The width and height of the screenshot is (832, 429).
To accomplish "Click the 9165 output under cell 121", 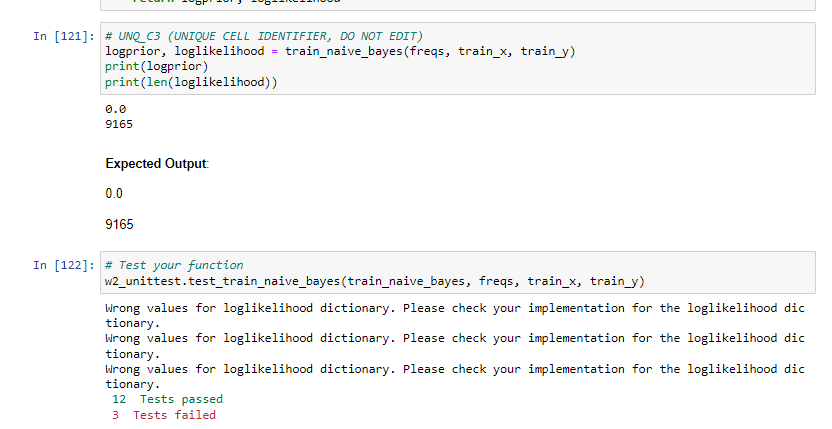I will [119, 124].
